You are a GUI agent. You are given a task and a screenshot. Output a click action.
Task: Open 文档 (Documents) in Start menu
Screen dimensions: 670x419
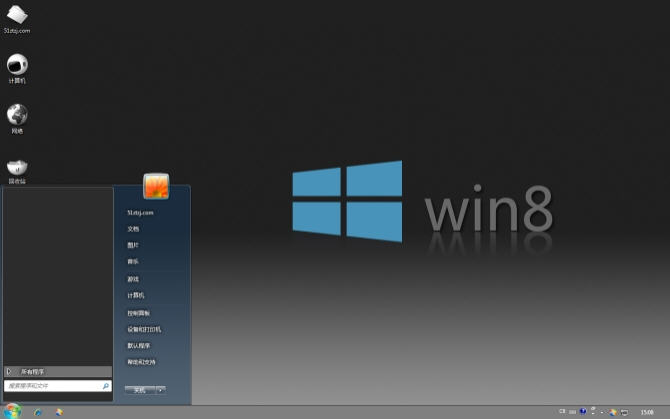tap(133, 229)
